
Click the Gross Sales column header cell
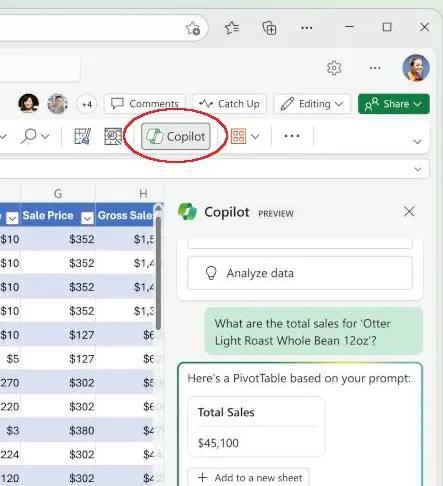coord(125,215)
